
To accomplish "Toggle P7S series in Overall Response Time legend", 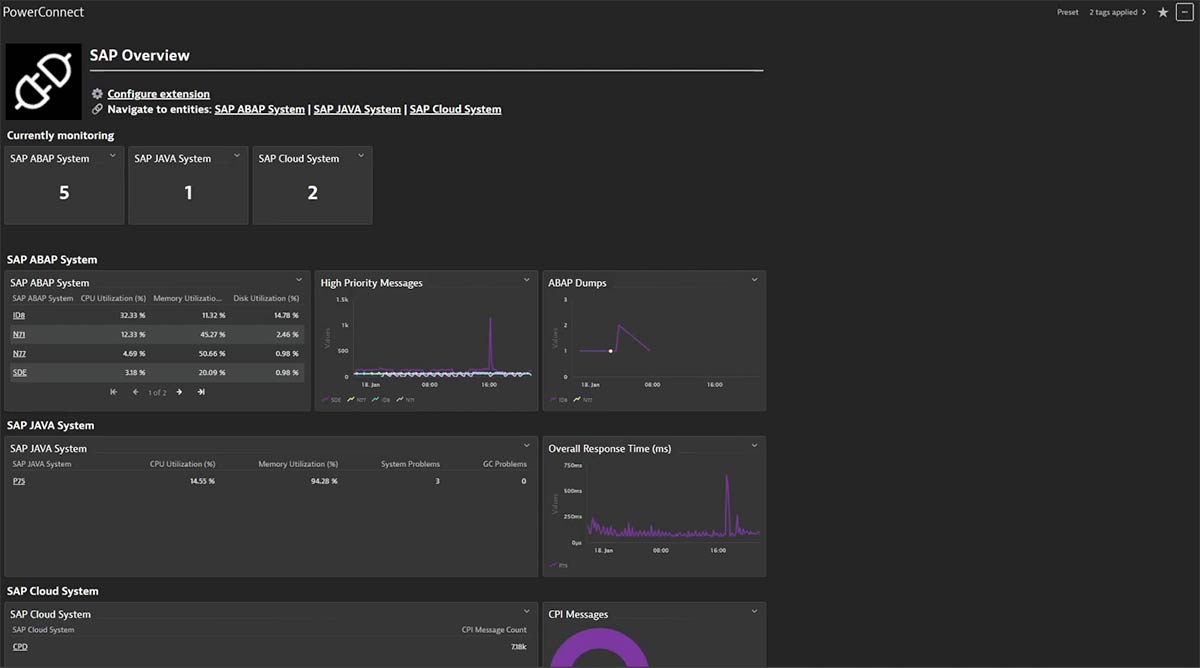I will [561, 565].
